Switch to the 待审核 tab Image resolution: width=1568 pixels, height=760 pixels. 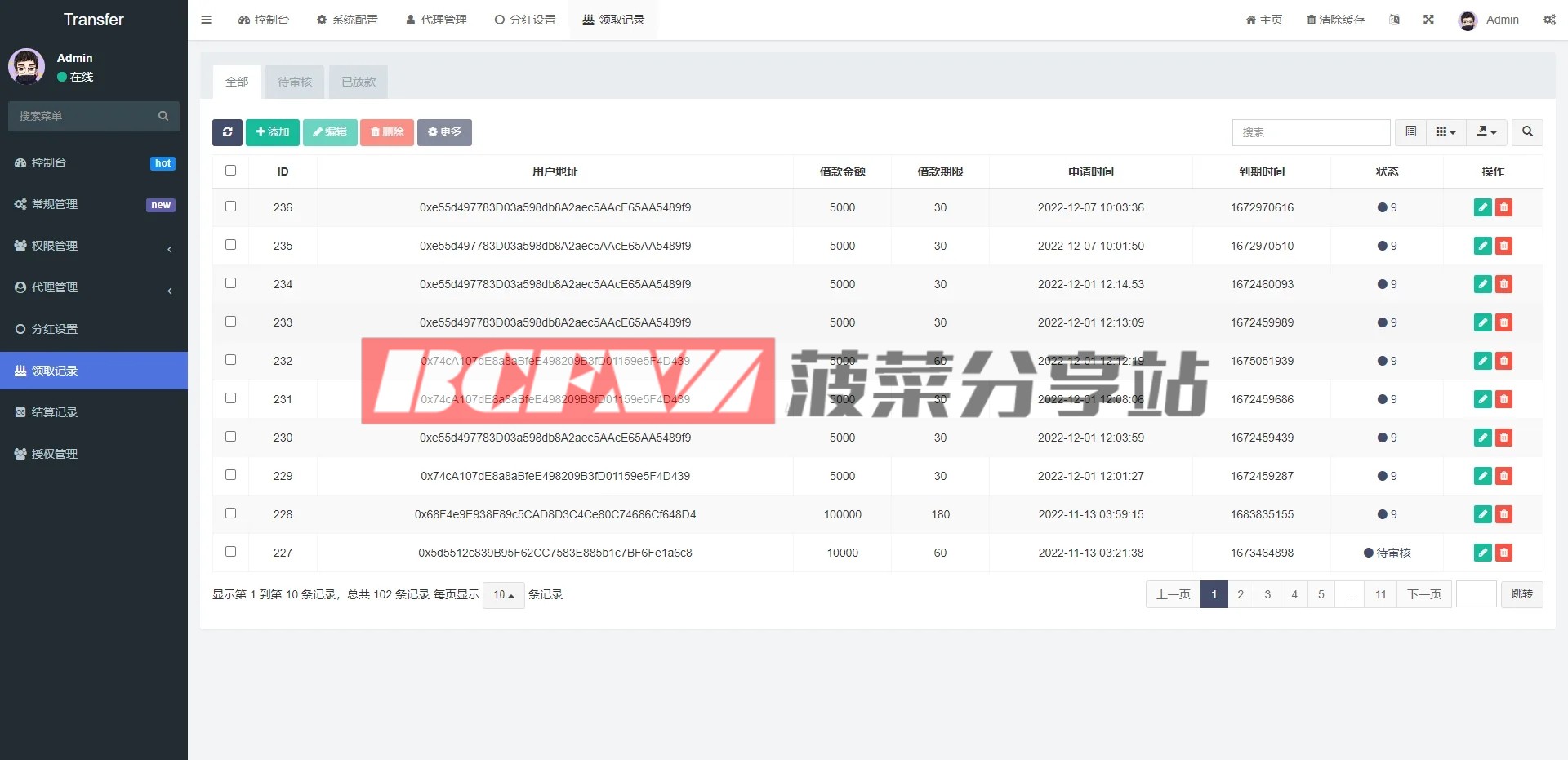point(295,82)
